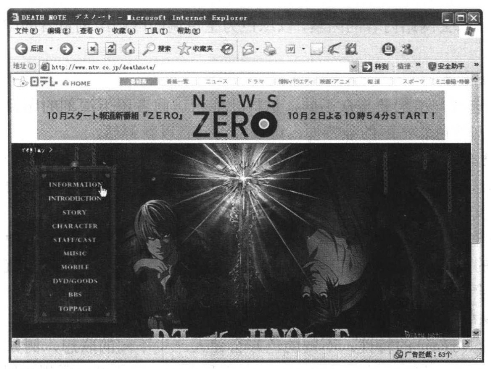
Task: Open the INFORMATION link in site menu
Action: [76, 185]
